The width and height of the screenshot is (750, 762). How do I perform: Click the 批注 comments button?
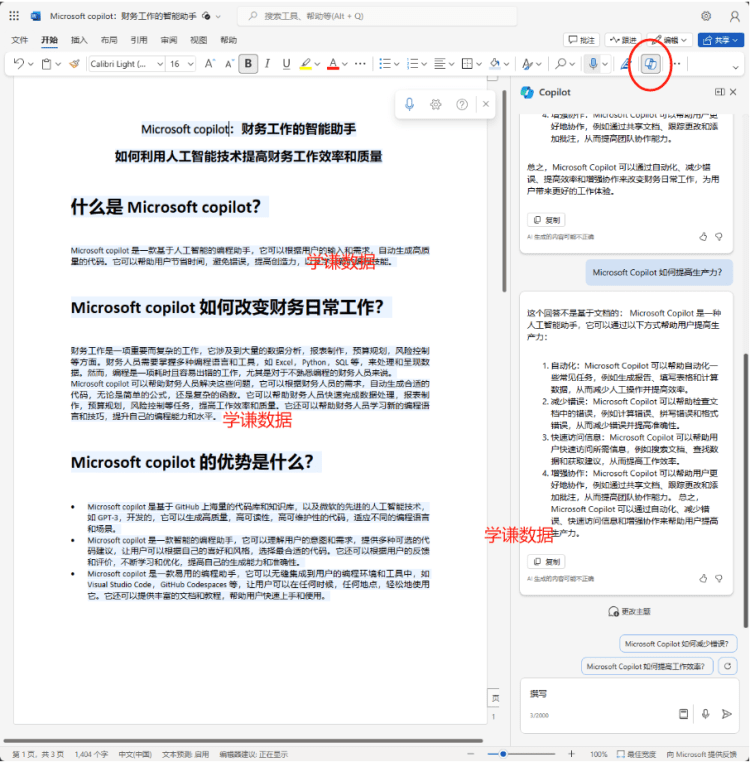coord(581,40)
